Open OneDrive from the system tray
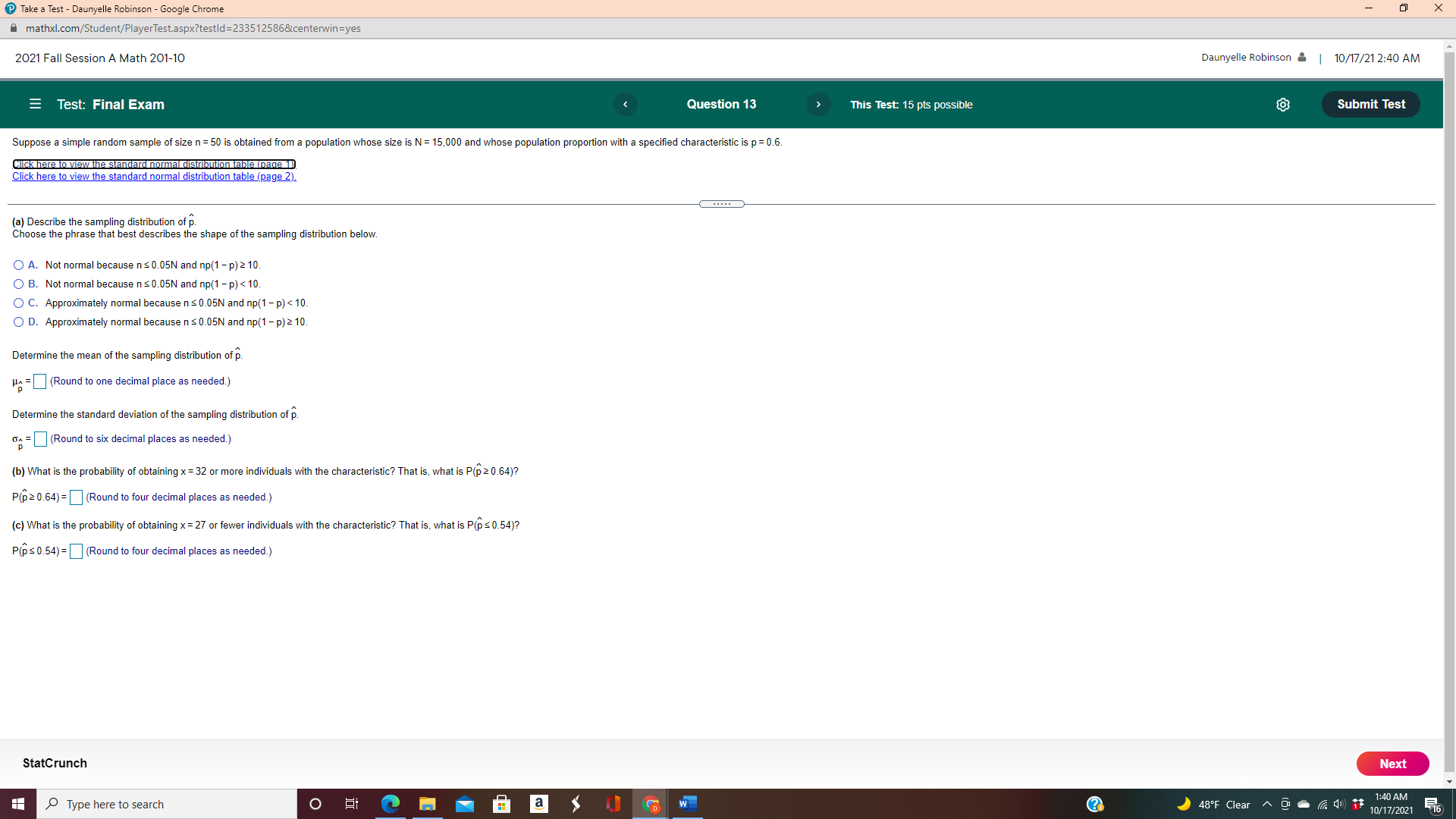Screen dimensions: 1456x819 [x=1304, y=804]
